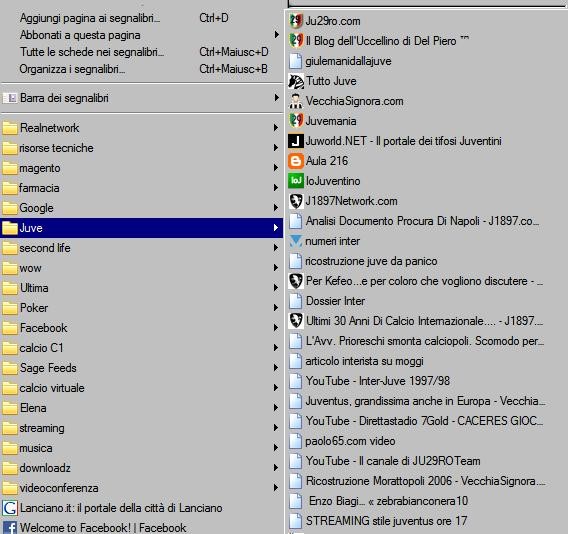
Task: Click the Ultimi 30 Anni shield icon
Action: pos(296,321)
